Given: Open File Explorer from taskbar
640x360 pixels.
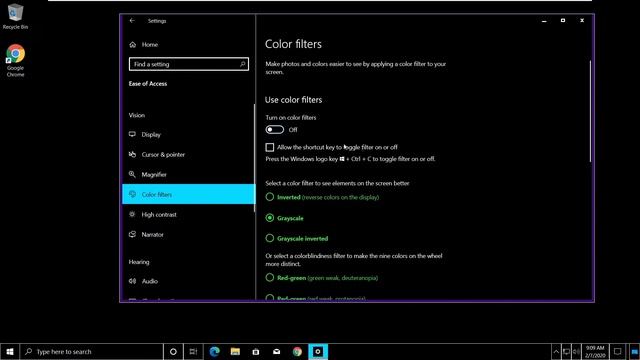Looking at the screenshot, I should click(235, 351).
